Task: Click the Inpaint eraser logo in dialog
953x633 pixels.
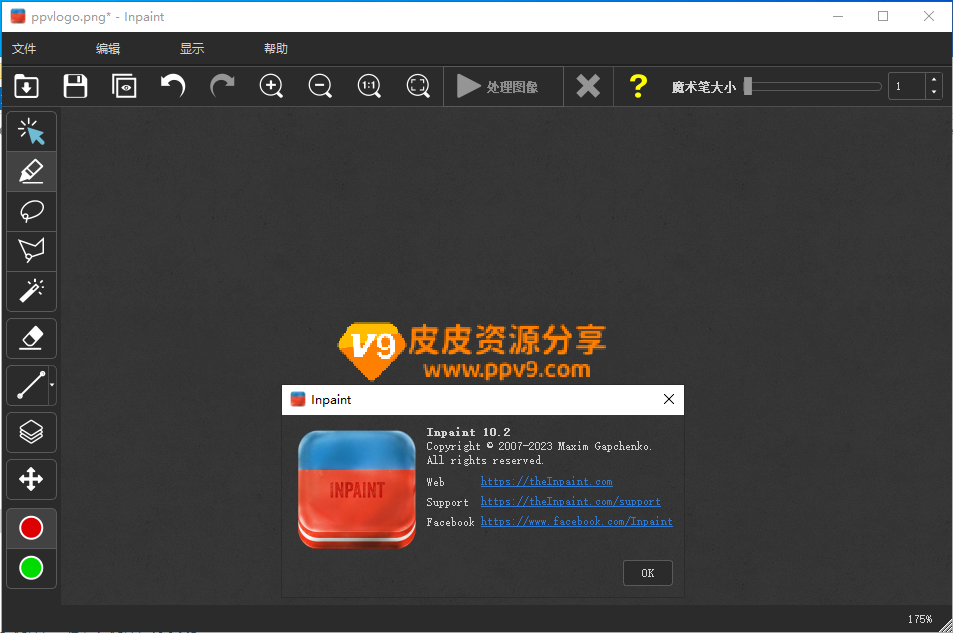Action: (357, 489)
